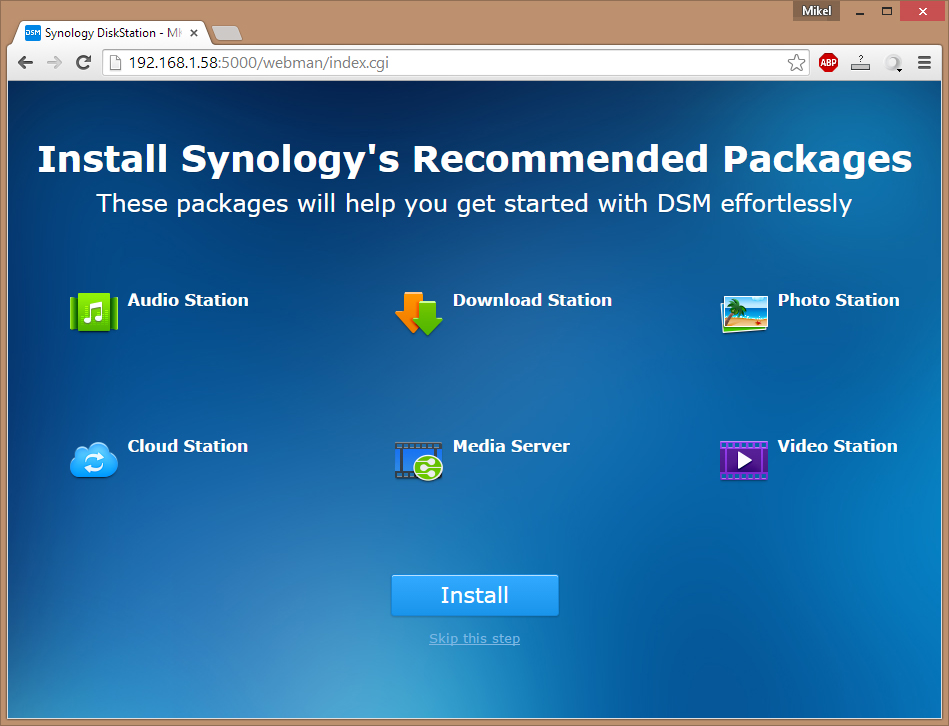This screenshot has width=949, height=726.
Task: Click the grey round extension icon
Action: click(893, 63)
